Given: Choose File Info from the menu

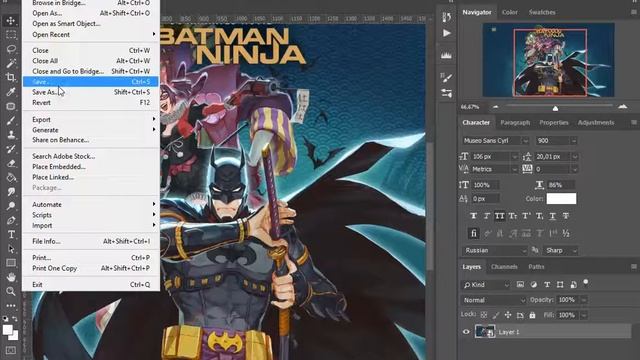Looking at the screenshot, I should 91,241.
